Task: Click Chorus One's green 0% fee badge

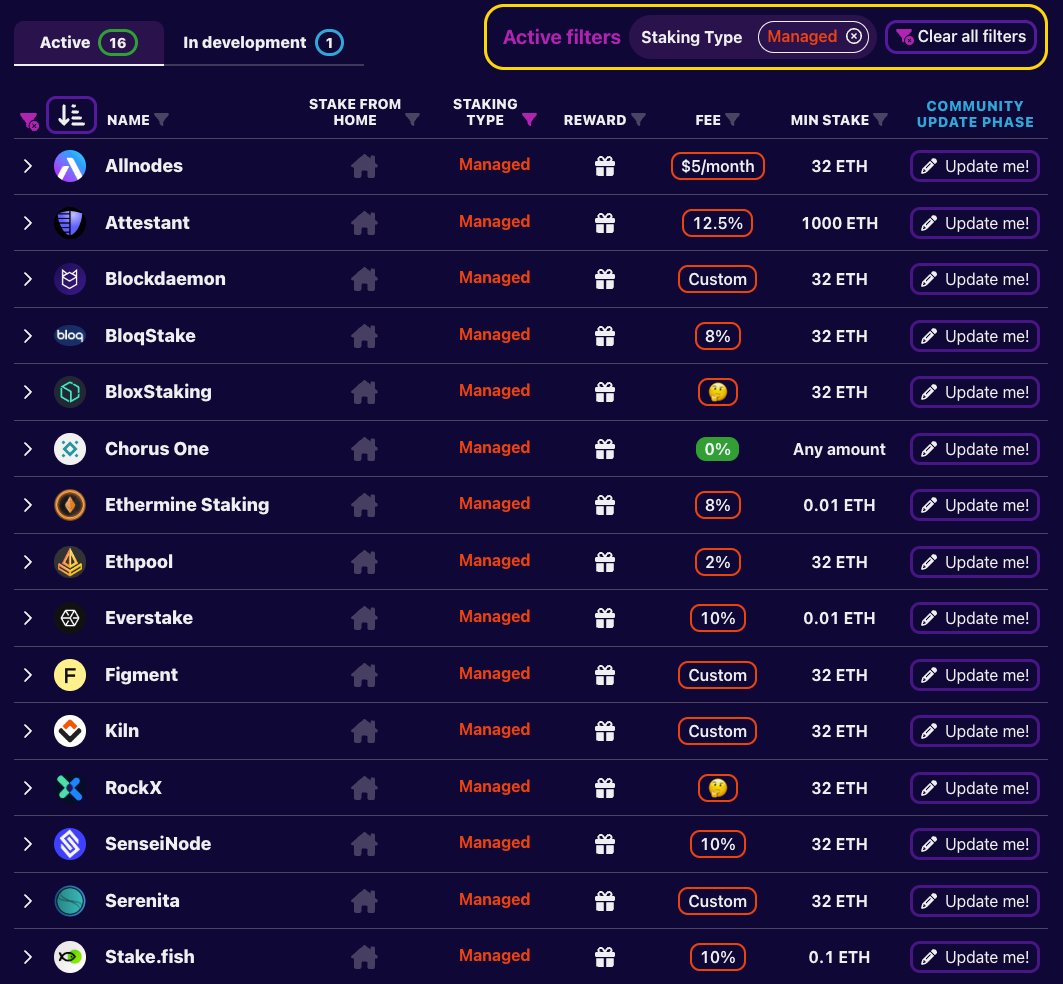Action: pyautogui.click(x=717, y=449)
